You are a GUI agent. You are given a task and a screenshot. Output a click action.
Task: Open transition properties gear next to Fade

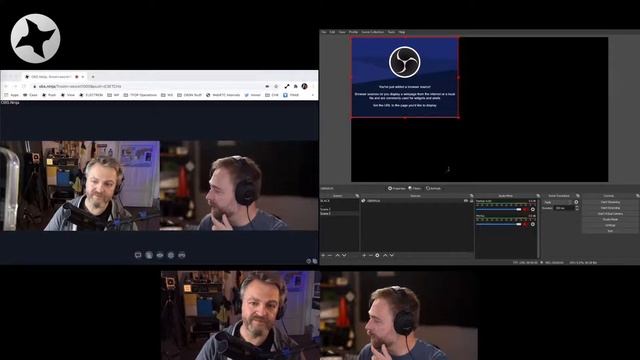[x=576, y=202]
